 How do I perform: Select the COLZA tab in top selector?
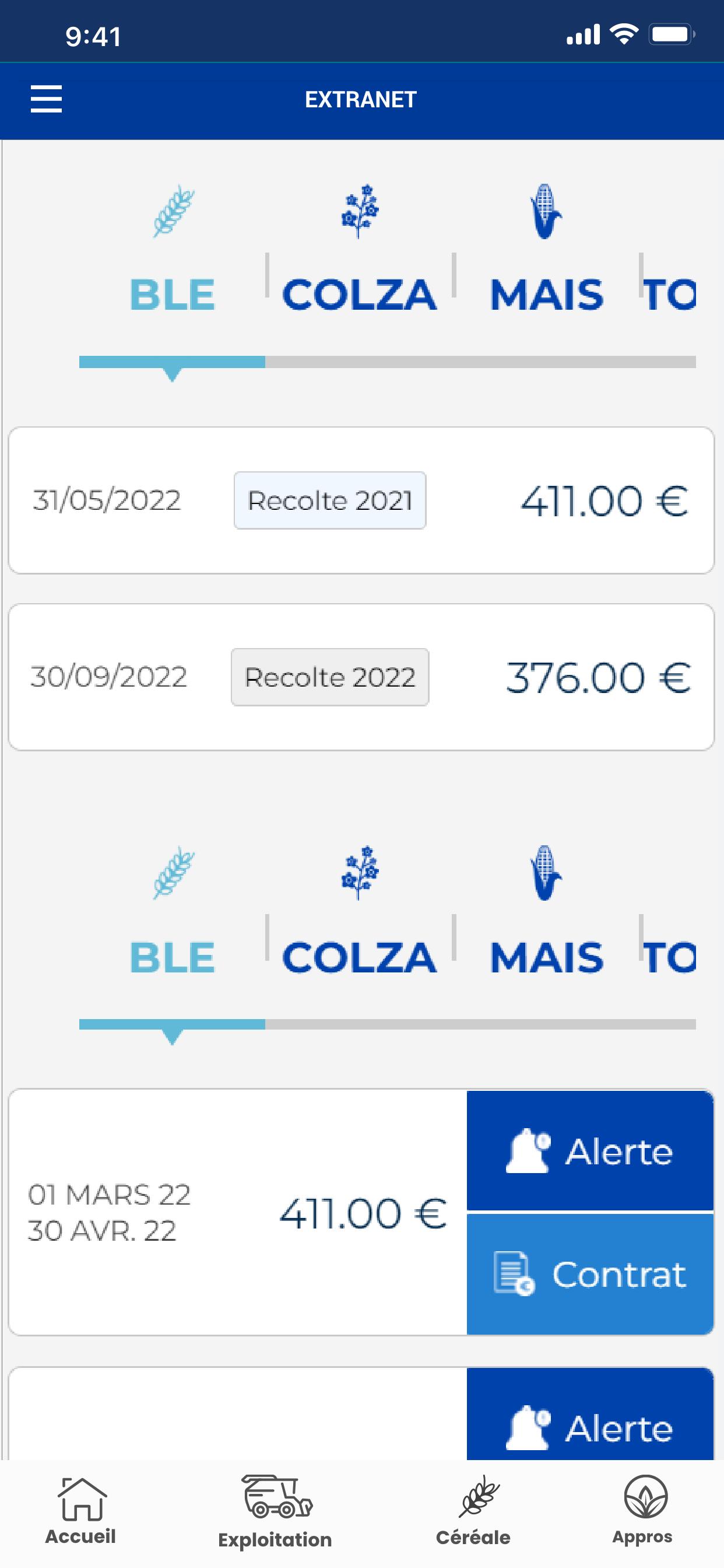tap(360, 295)
